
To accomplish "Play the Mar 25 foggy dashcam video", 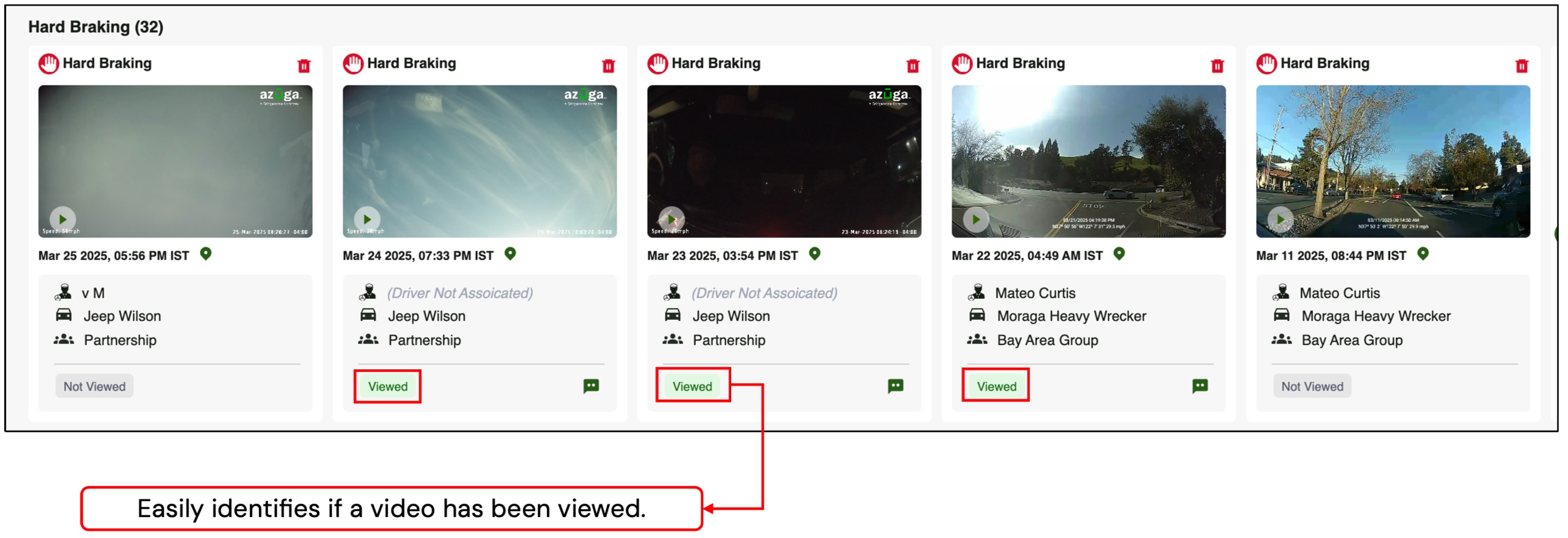I will 63,219.
